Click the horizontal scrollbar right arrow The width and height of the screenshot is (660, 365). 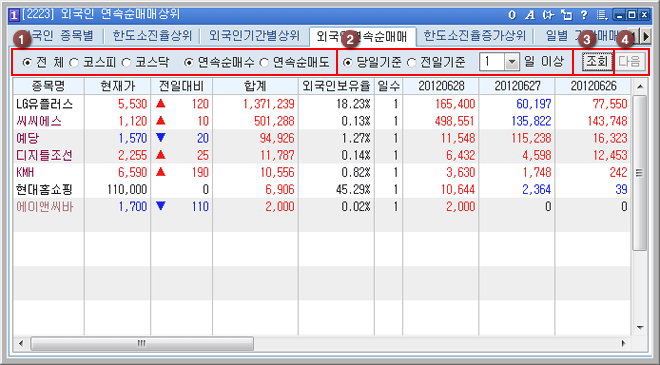[624, 344]
